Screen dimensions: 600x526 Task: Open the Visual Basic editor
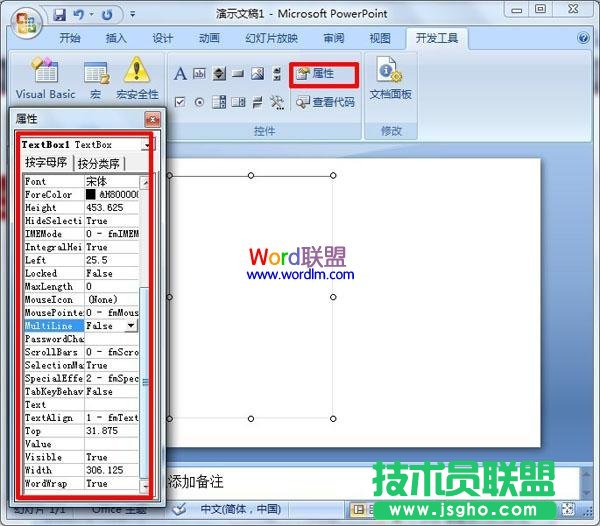pos(45,78)
